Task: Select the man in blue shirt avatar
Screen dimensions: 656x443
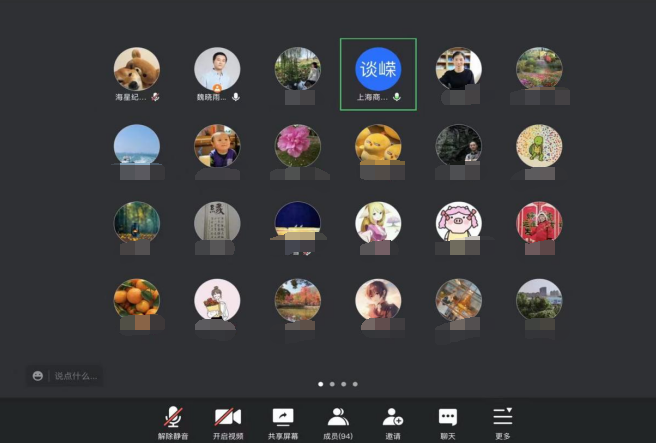Action: (x=217, y=69)
